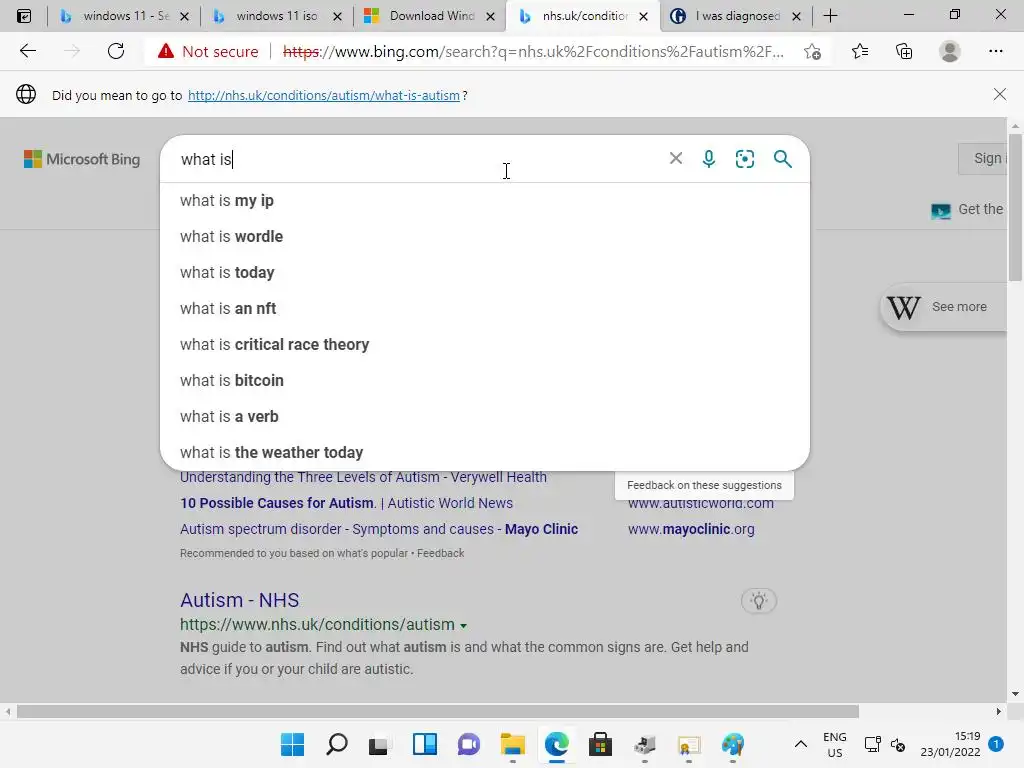Open 'Understanding the Three Levels of Autism' link

point(363,477)
